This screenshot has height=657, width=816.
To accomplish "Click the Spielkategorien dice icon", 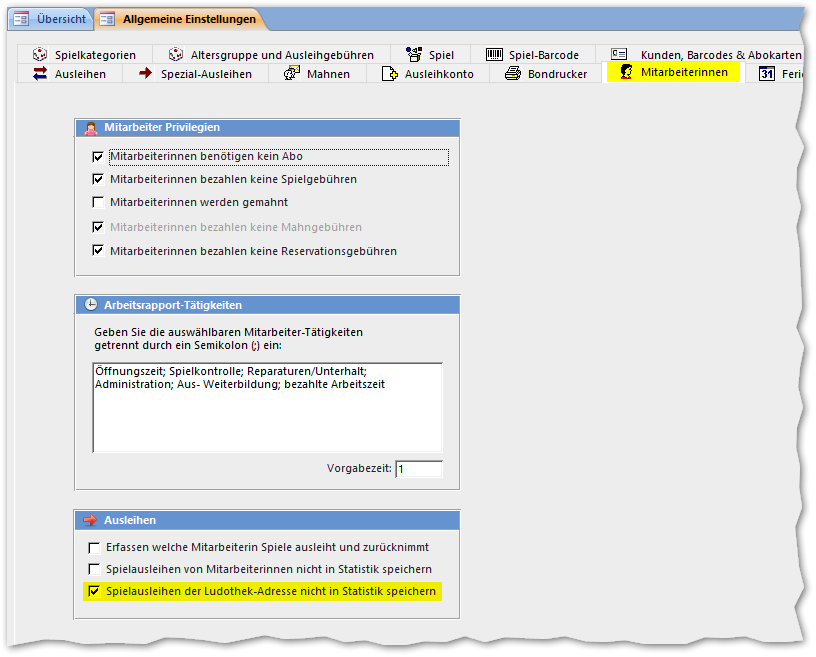I will (40, 54).
